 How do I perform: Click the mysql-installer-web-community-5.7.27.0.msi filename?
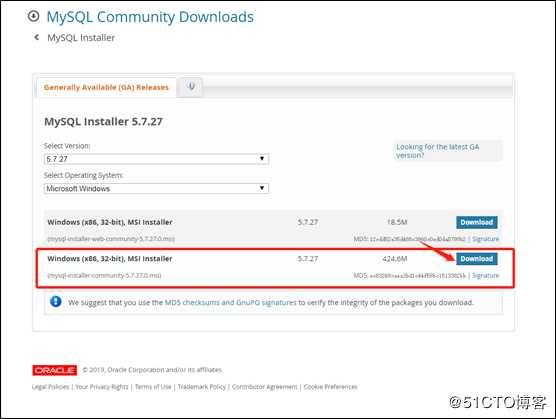[111, 239]
